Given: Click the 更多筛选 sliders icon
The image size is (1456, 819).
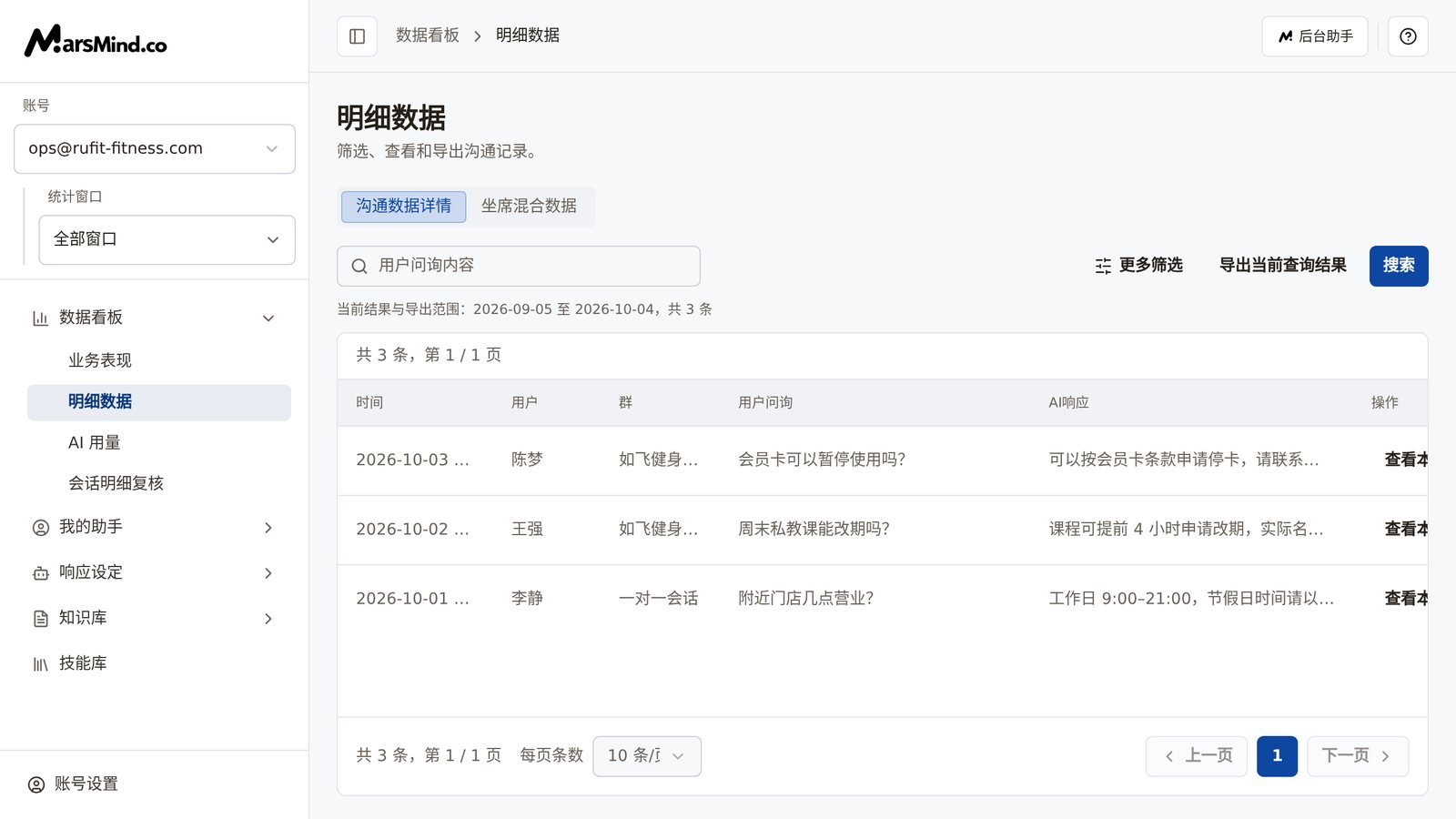Looking at the screenshot, I should click(x=1103, y=266).
